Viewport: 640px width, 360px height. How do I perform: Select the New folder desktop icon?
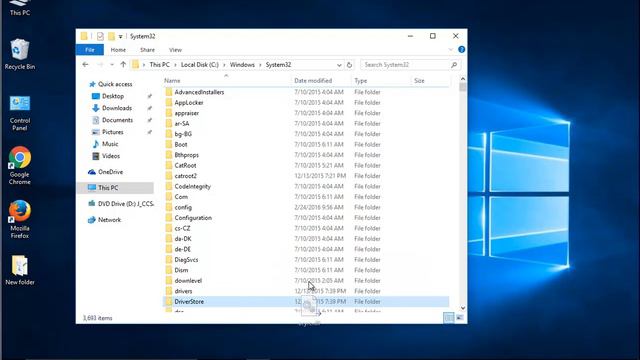coord(20,270)
